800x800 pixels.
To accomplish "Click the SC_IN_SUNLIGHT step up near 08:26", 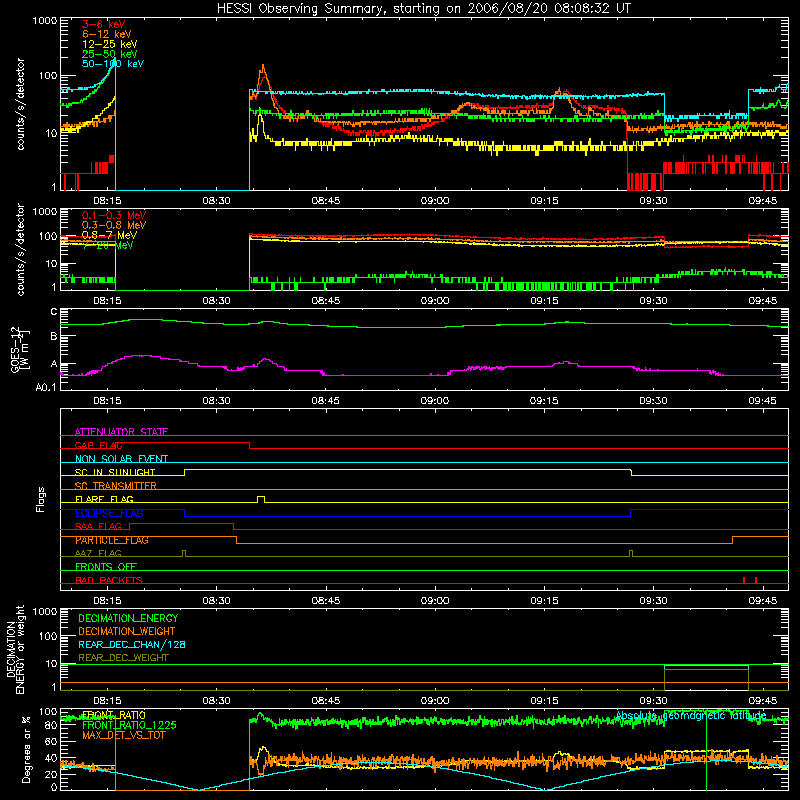I will [184, 472].
